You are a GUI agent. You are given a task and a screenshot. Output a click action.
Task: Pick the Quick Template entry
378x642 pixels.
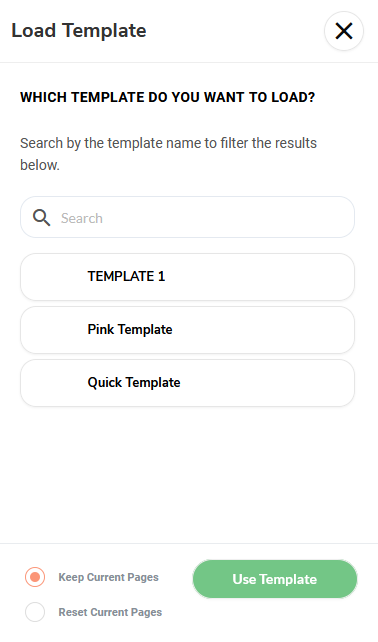tap(187, 383)
